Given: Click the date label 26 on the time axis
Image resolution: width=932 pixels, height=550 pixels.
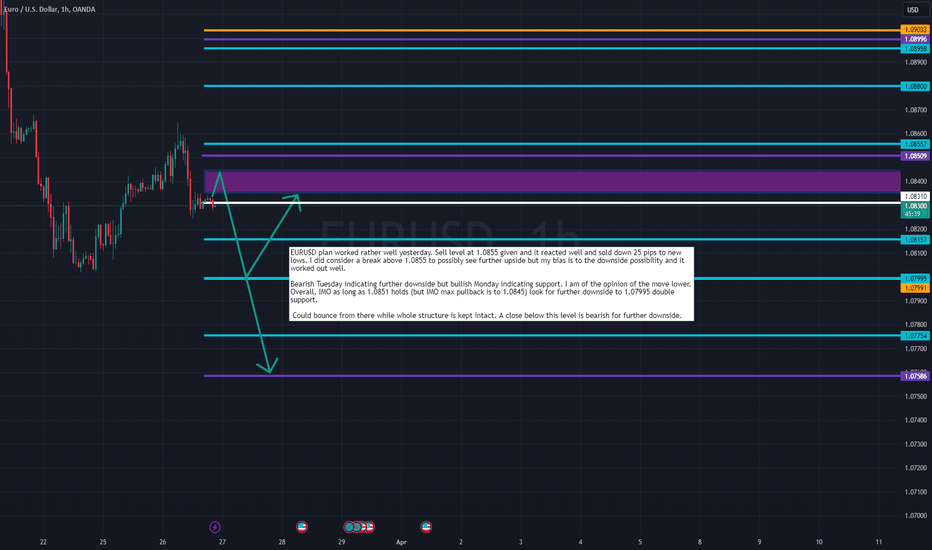Looking at the screenshot, I should pyautogui.click(x=163, y=542).
